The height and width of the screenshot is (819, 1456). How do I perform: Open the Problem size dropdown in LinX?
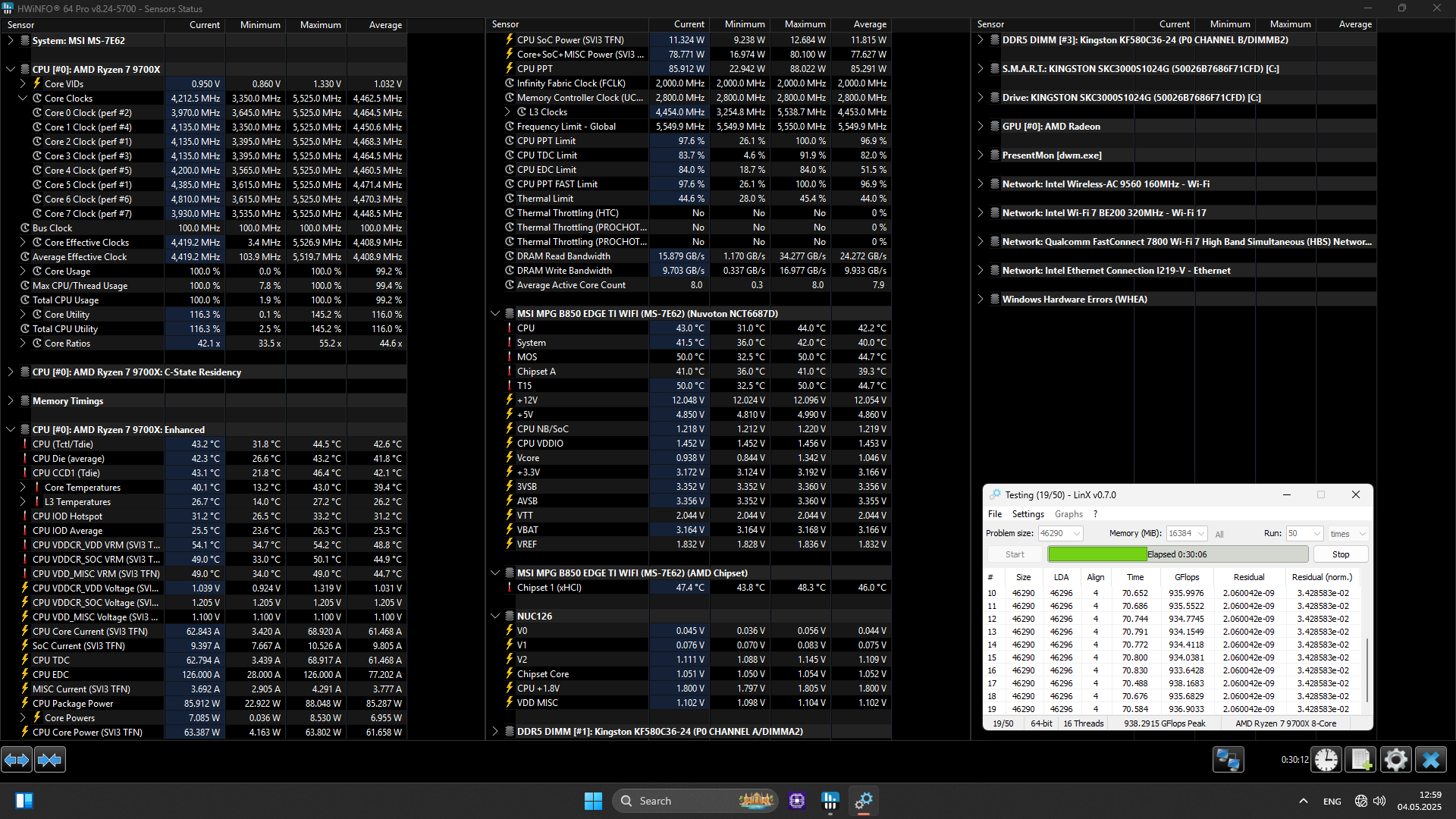tap(1076, 534)
